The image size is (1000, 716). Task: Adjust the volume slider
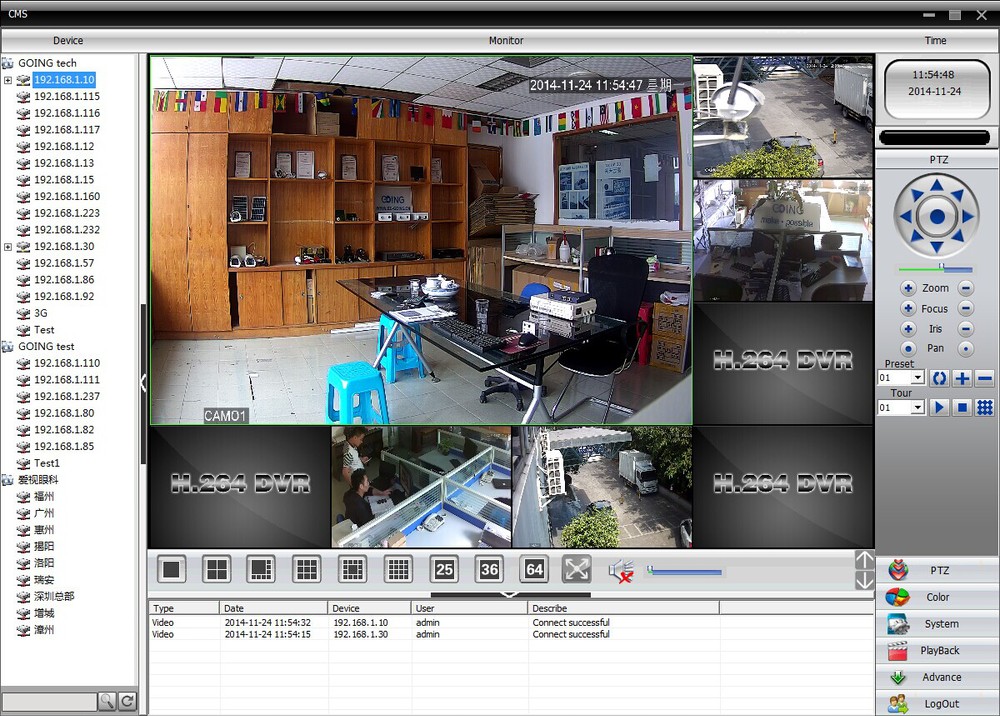pos(685,572)
